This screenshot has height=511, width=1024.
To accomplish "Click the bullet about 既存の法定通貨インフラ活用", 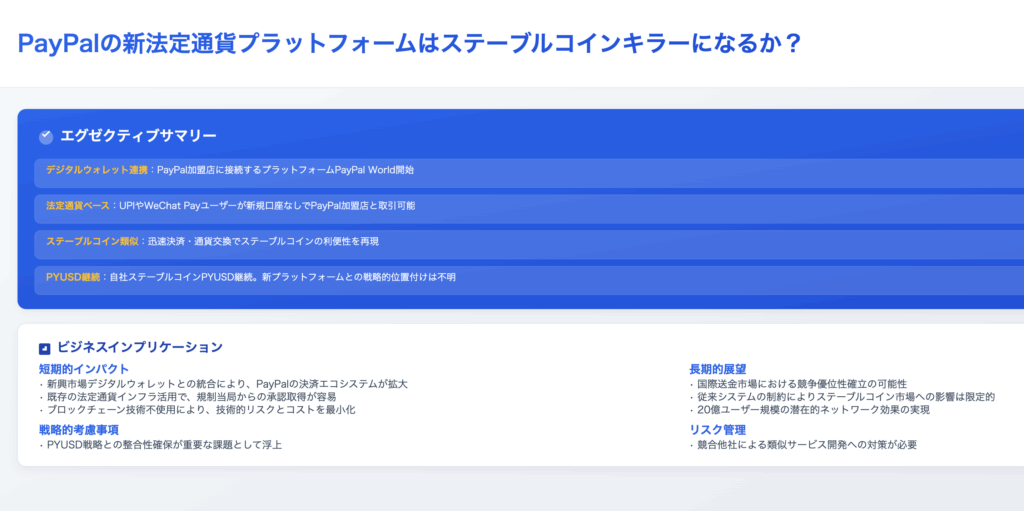I will tap(188, 397).
